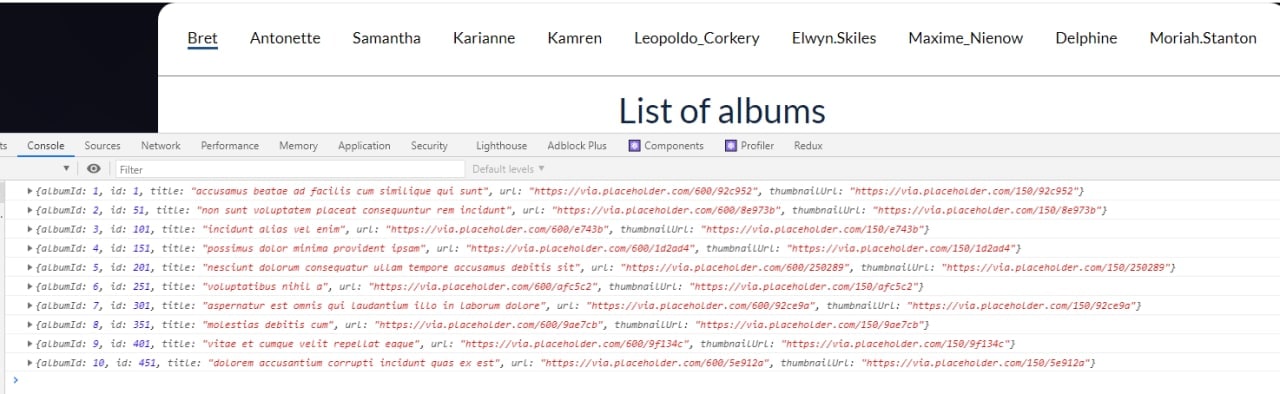The width and height of the screenshot is (1280, 394).
Task: Open the Application panel tab
Action: click(364, 146)
